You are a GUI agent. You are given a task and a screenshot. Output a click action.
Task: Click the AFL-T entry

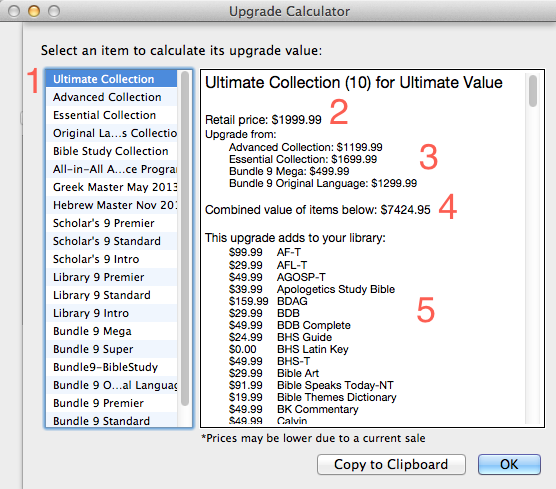pyautogui.click(x=268, y=265)
